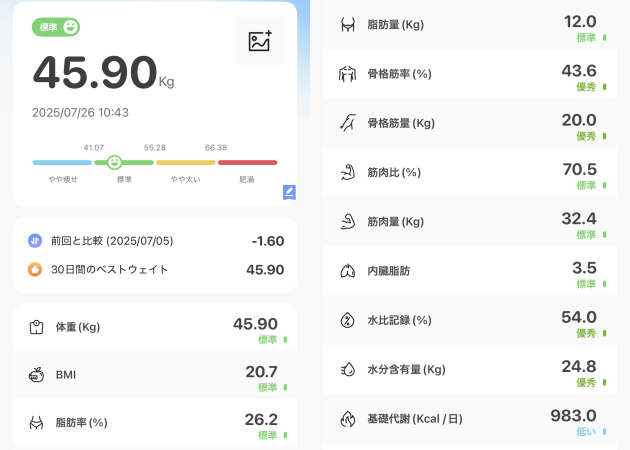Click the 内臓脂肪 organ icon
Image resolution: width=630 pixels, height=450 pixels.
pyautogui.click(x=348, y=270)
